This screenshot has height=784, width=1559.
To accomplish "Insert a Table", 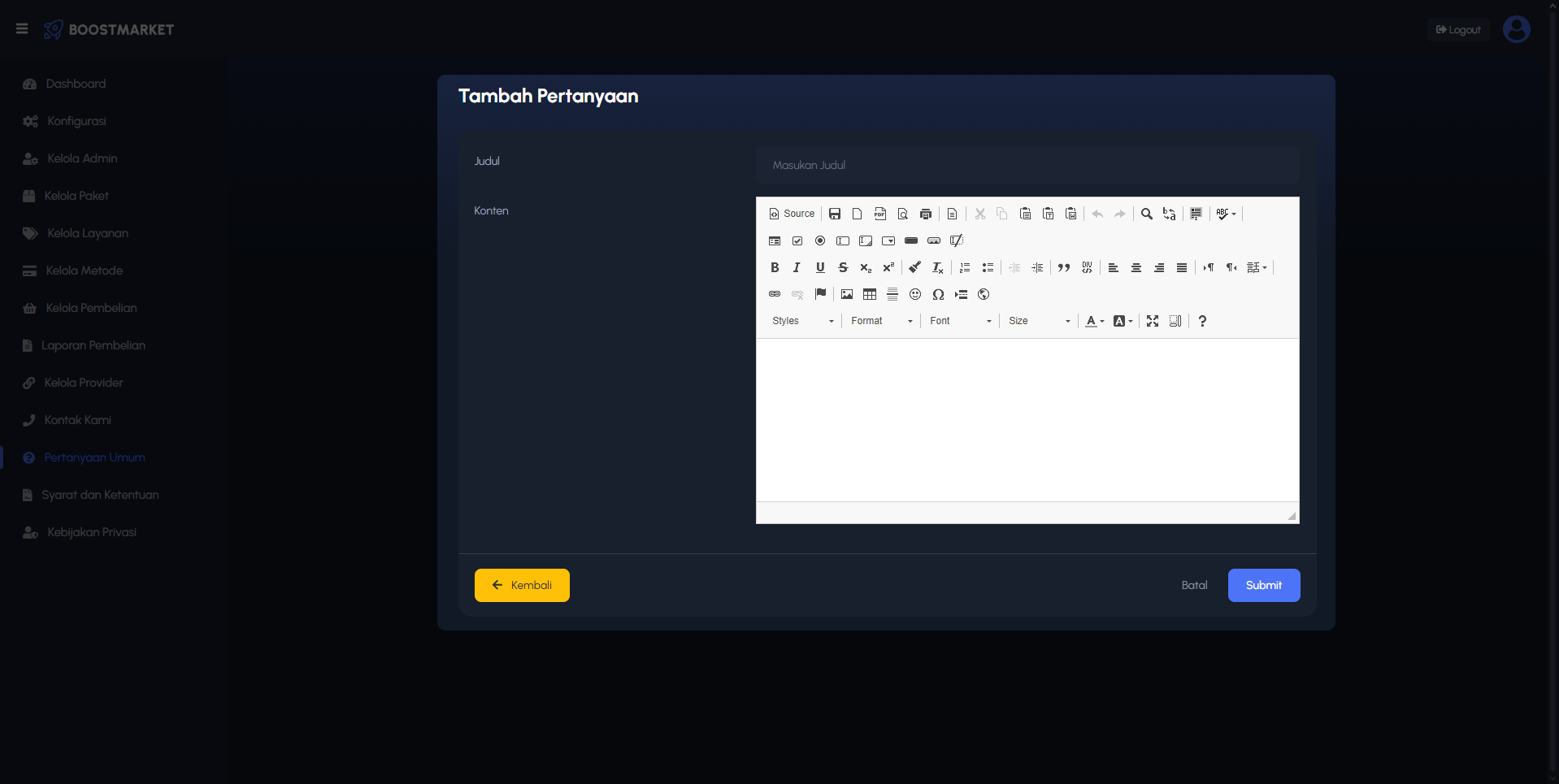I will click(x=870, y=294).
